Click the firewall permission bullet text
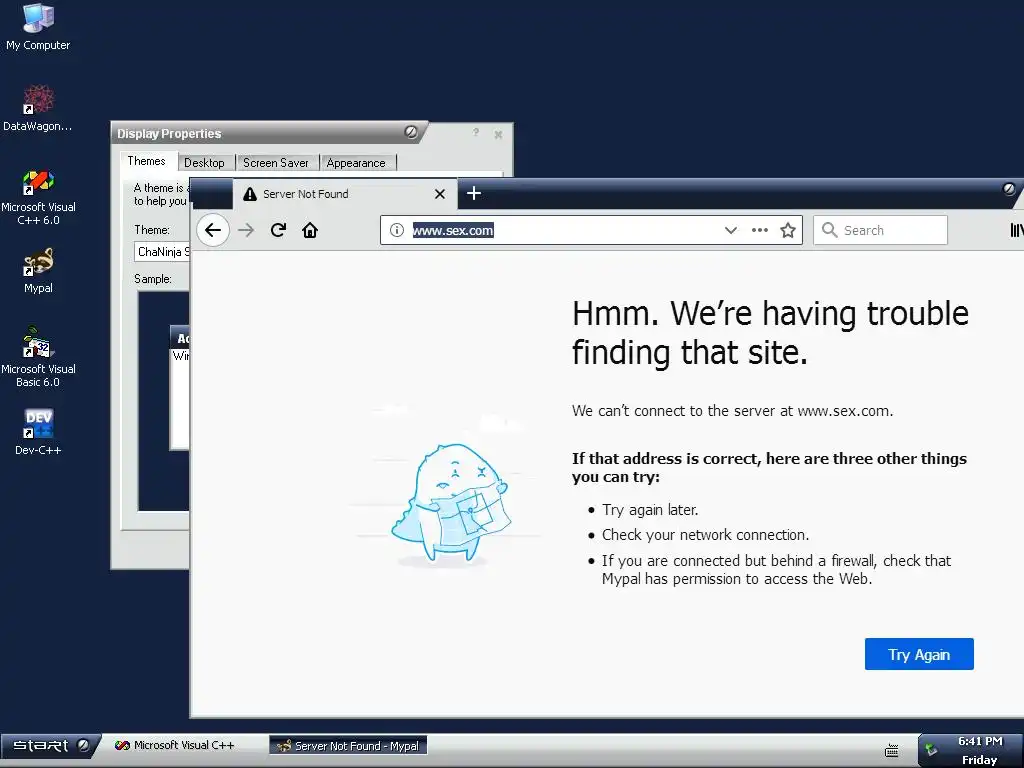 tap(776, 569)
